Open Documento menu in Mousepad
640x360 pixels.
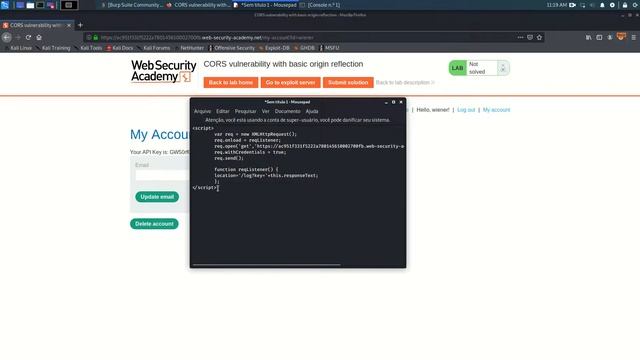tap(287, 111)
